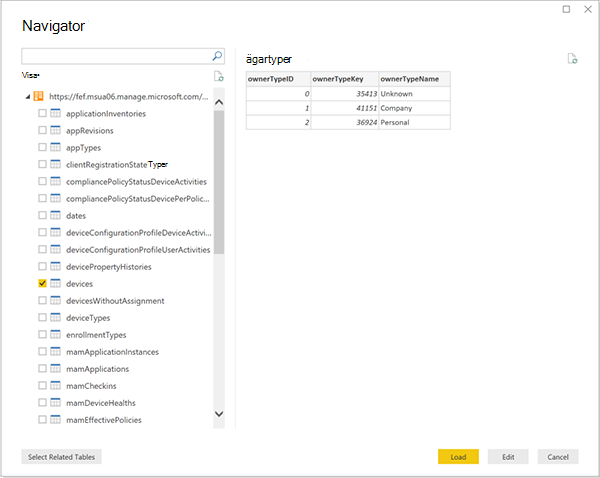Maximize the Navigator window
Viewport: 600px width, 478px height.
pos(566,9)
